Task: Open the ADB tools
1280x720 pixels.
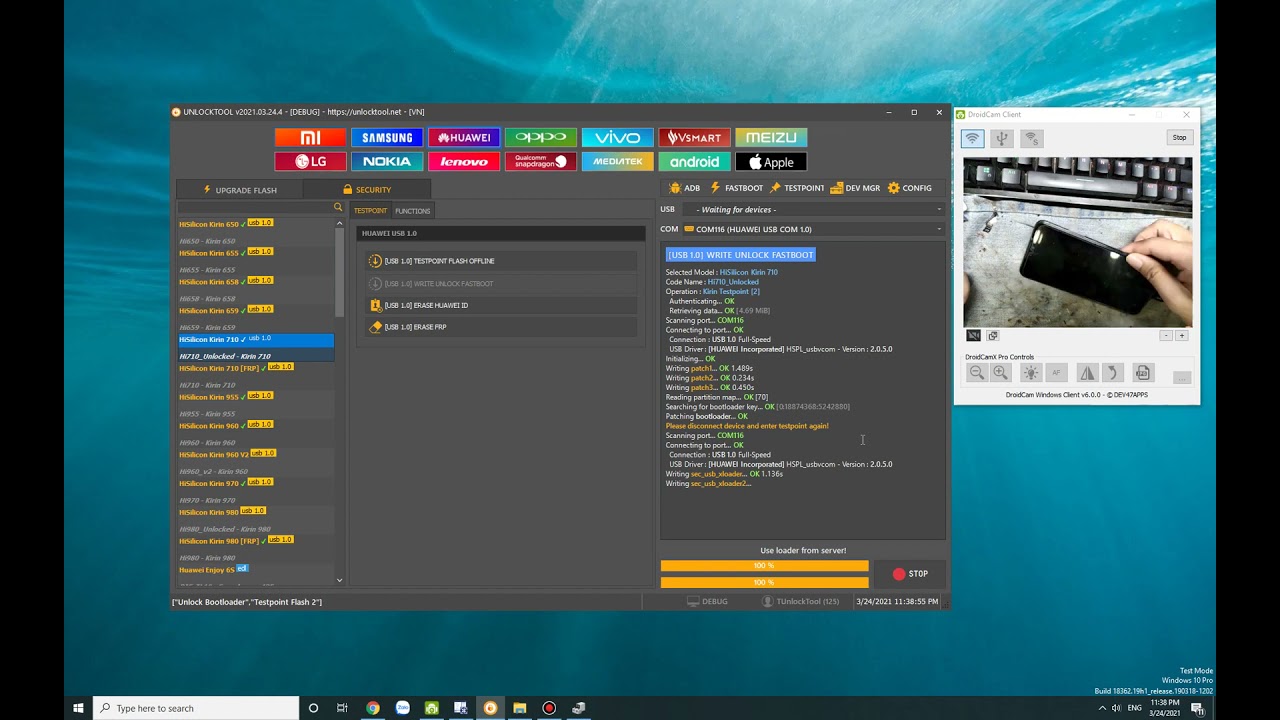Action: pyautogui.click(x=685, y=188)
